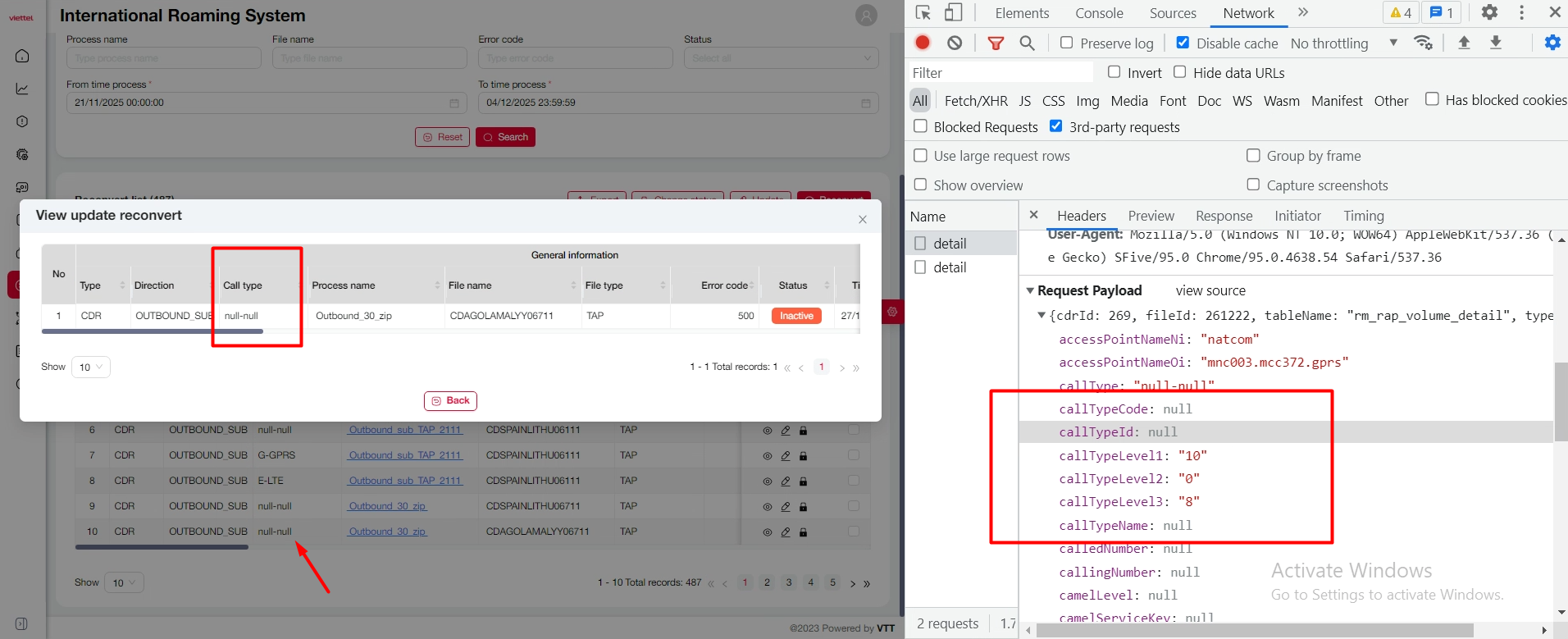Collapse the Request Payload section
The height and width of the screenshot is (639, 1568).
tap(1031, 290)
